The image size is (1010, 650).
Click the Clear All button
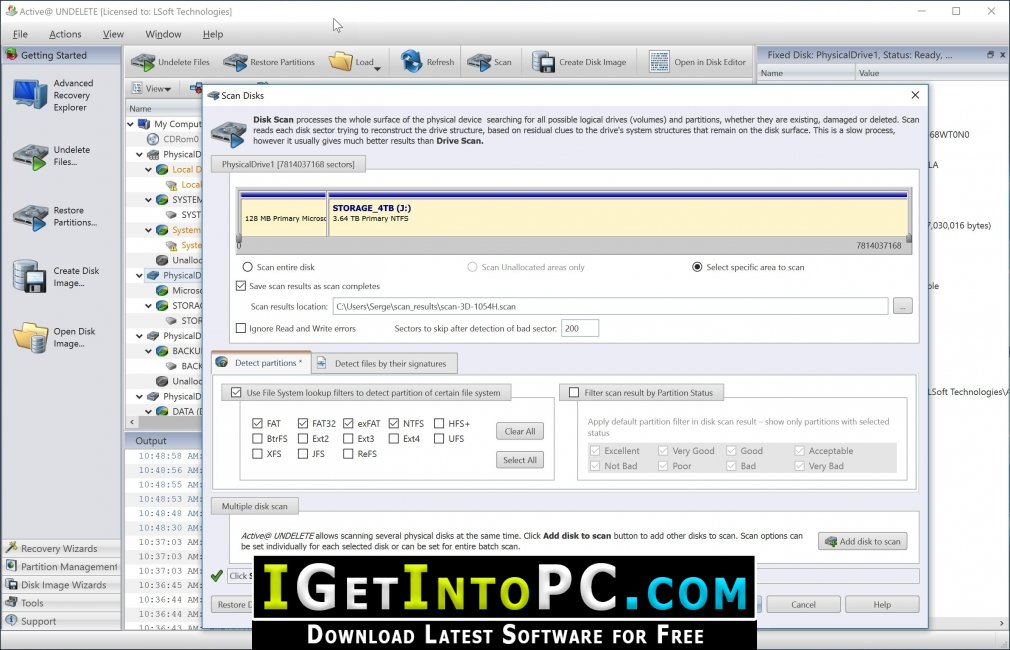[520, 431]
